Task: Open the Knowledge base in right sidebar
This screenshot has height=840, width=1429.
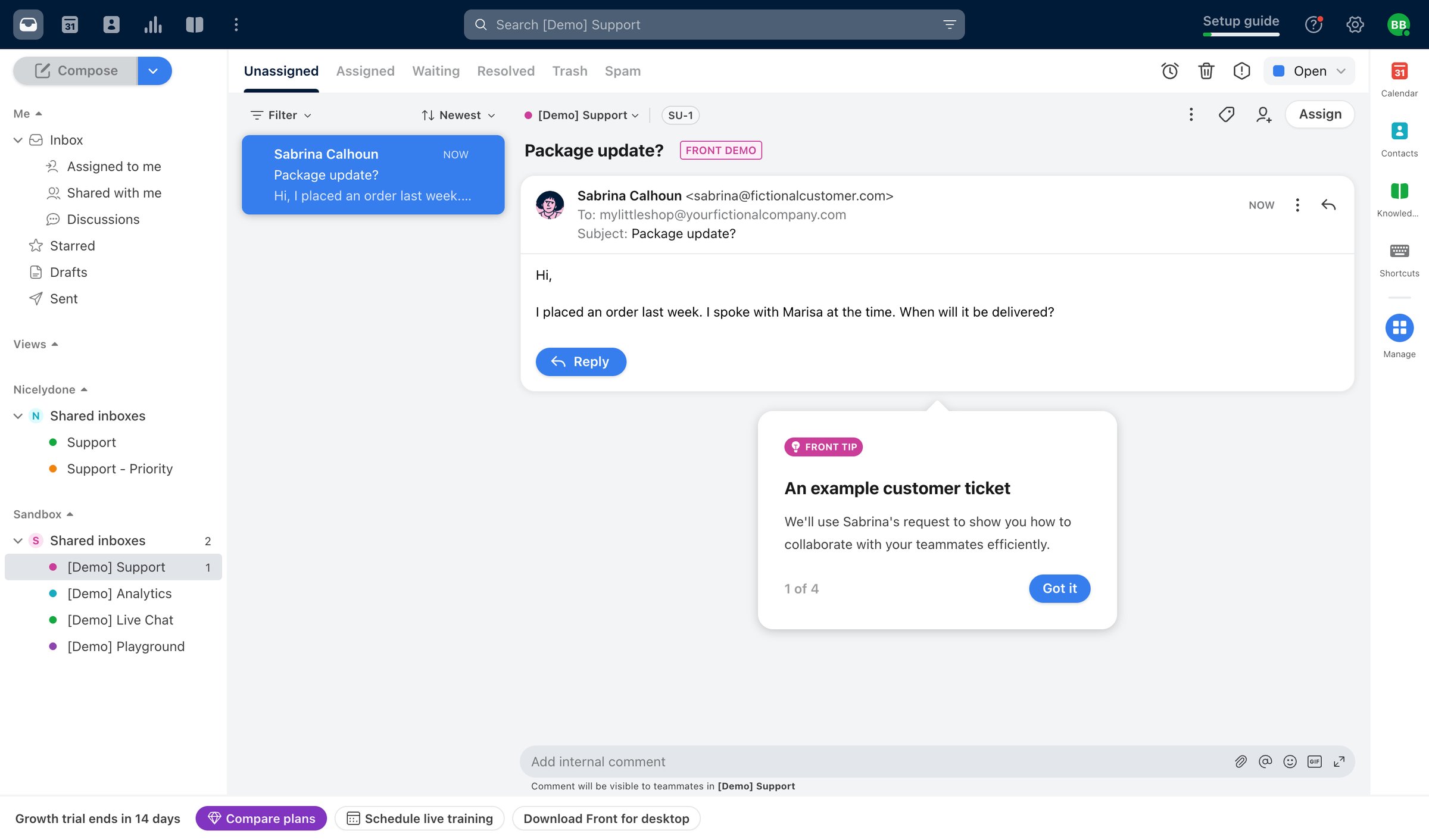Action: [1399, 199]
